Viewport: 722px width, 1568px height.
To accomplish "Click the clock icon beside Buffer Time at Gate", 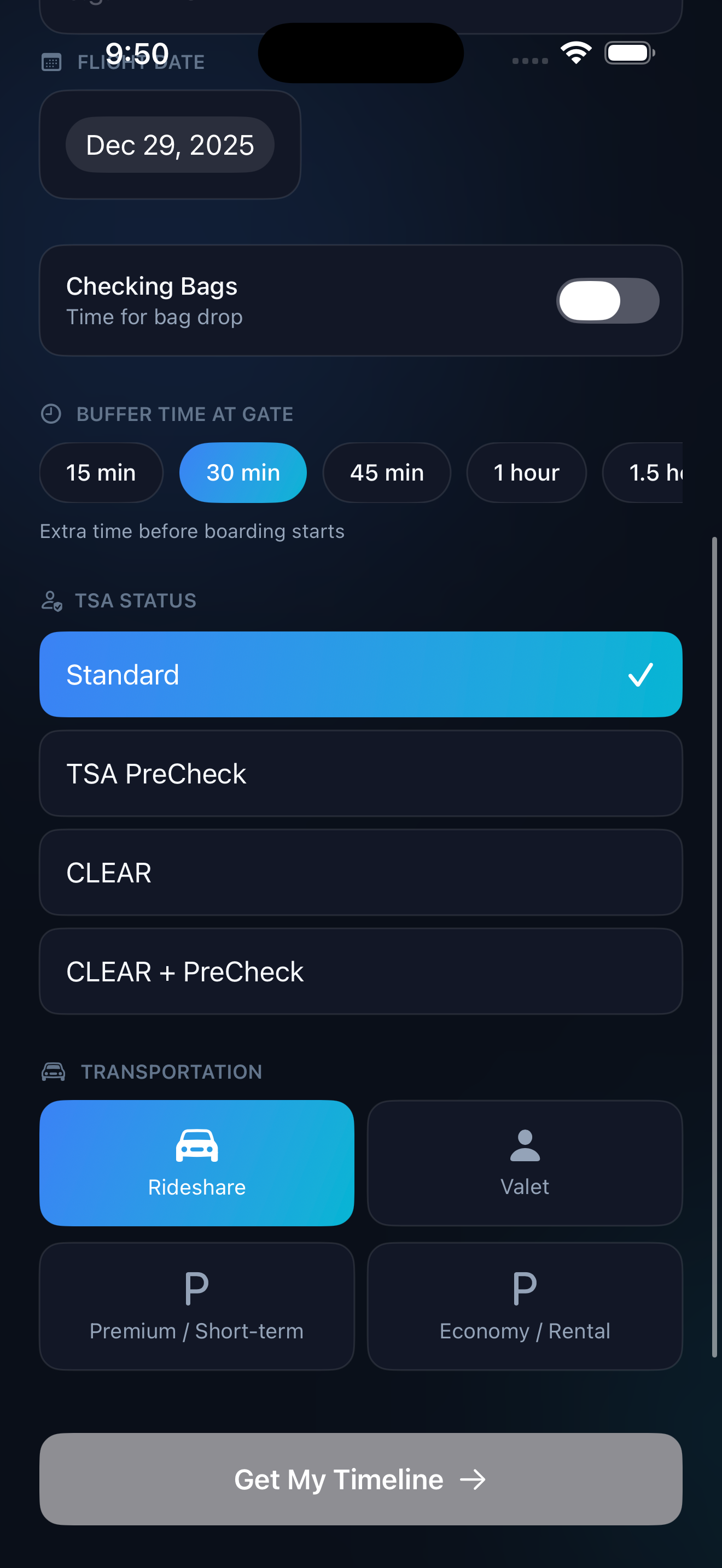I will (x=53, y=413).
